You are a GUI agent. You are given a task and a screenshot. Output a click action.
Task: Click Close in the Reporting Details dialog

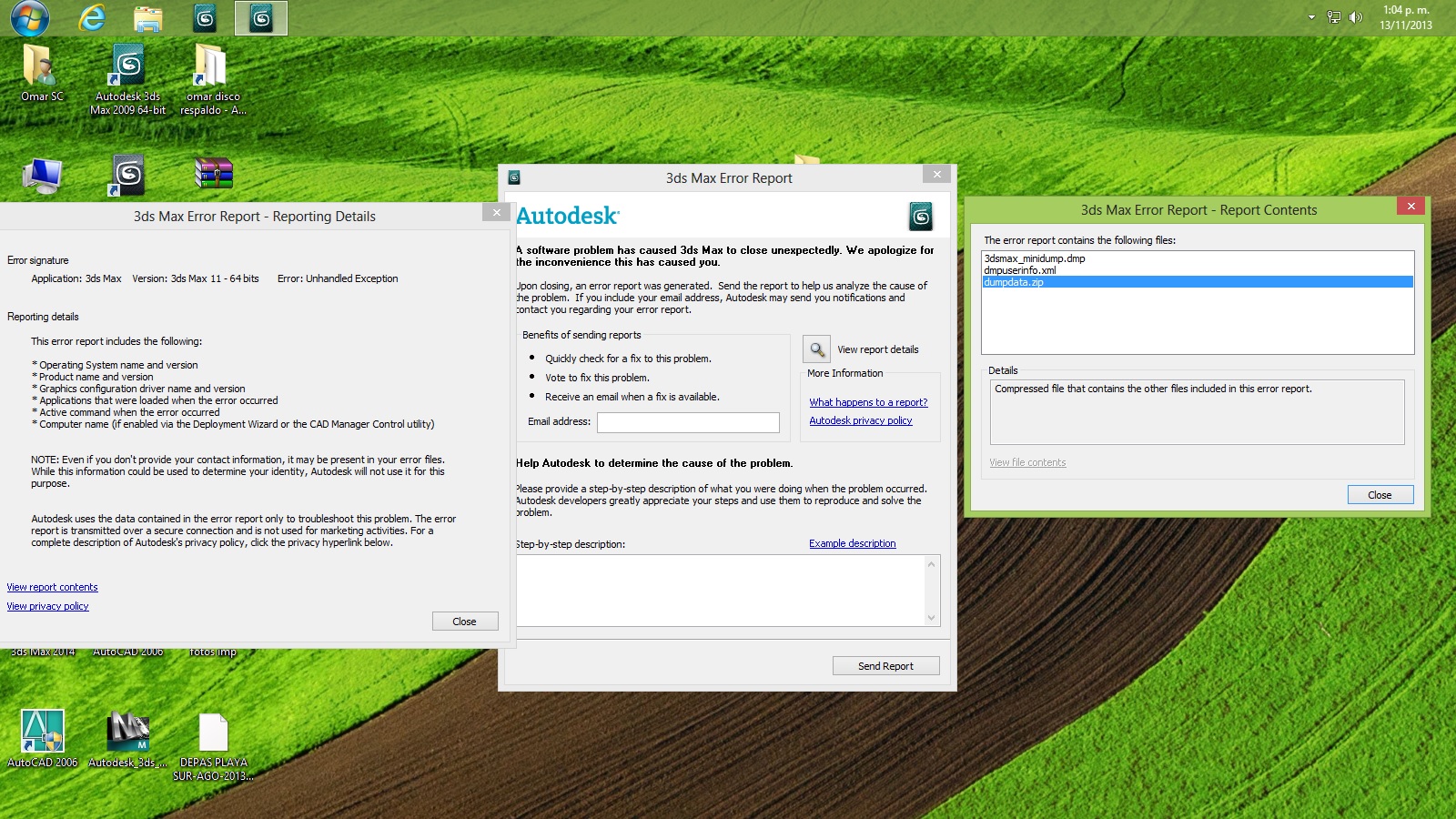464,622
